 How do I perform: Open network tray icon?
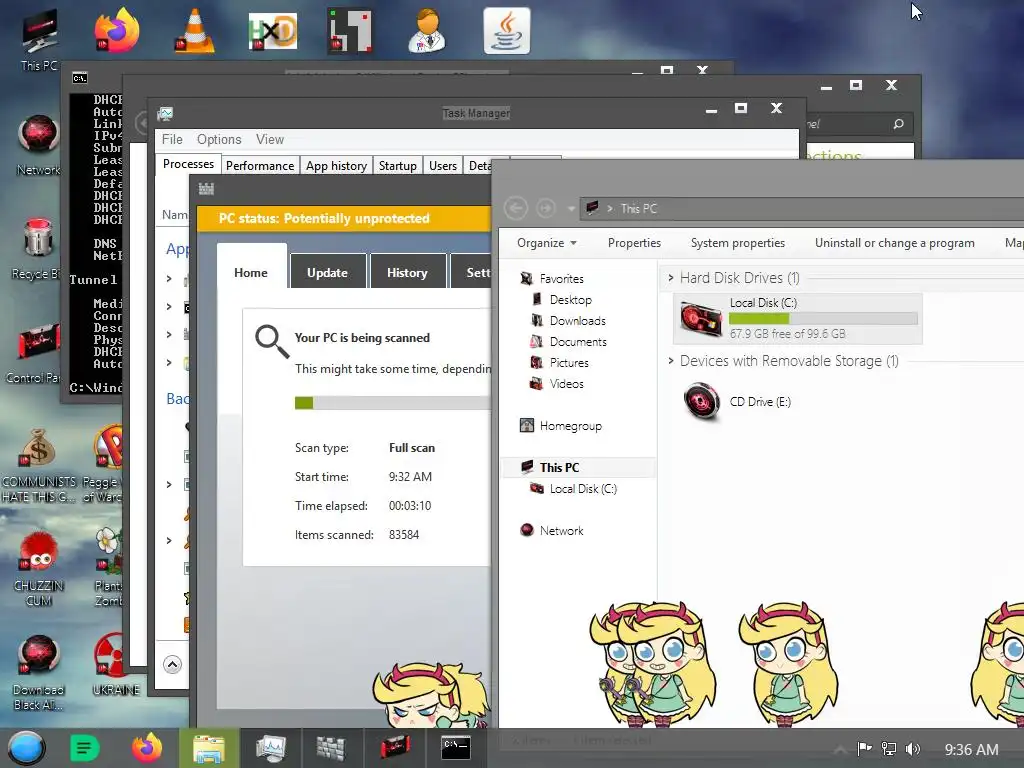tap(889, 748)
